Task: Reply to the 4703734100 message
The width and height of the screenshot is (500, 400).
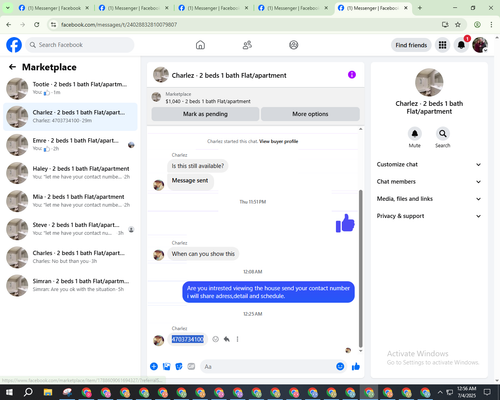Action: pos(227,339)
